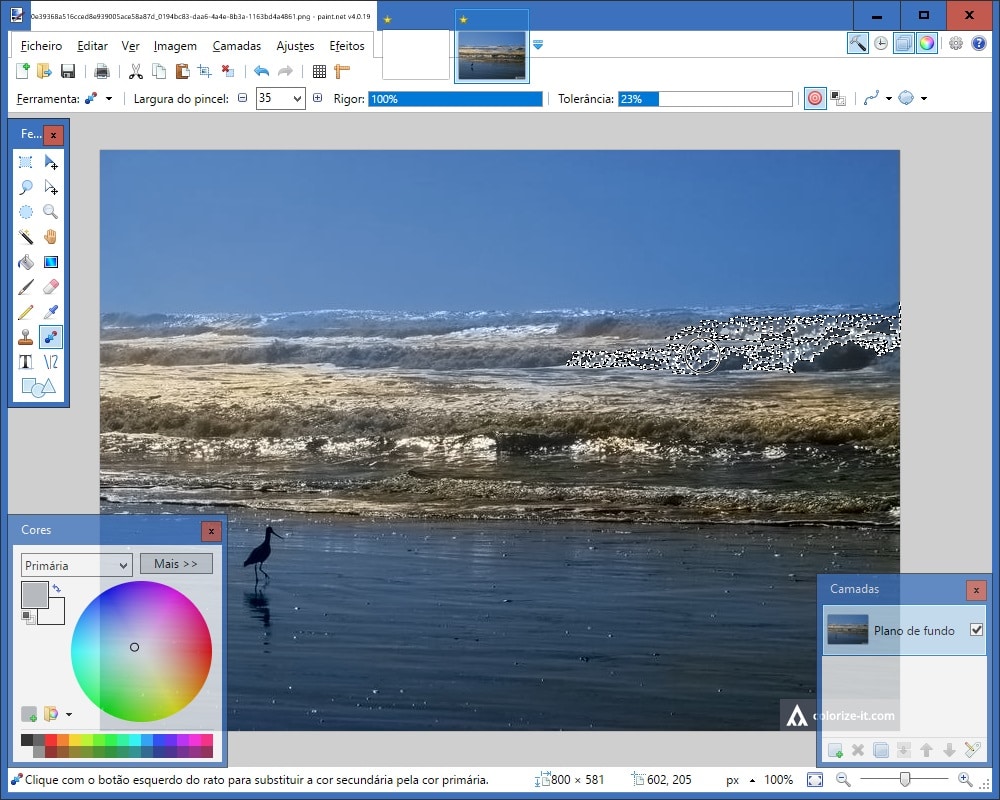Select the Ellipse Select tool
Screen dimensions: 1000x800
tap(26, 212)
